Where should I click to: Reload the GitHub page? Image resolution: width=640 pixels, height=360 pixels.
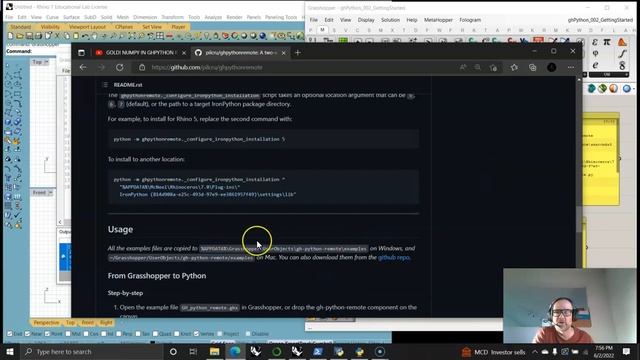click(x=120, y=67)
